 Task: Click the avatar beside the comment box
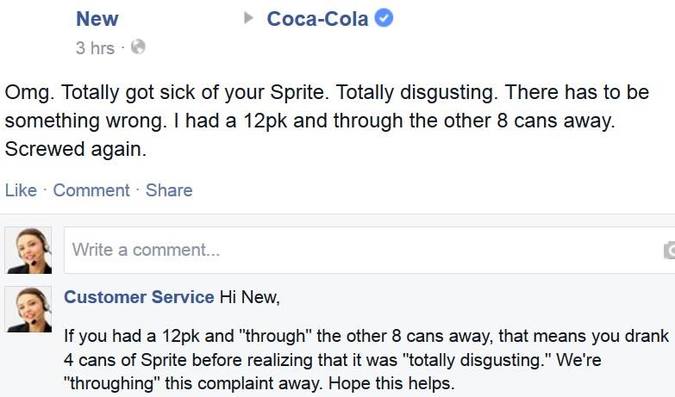(x=28, y=251)
